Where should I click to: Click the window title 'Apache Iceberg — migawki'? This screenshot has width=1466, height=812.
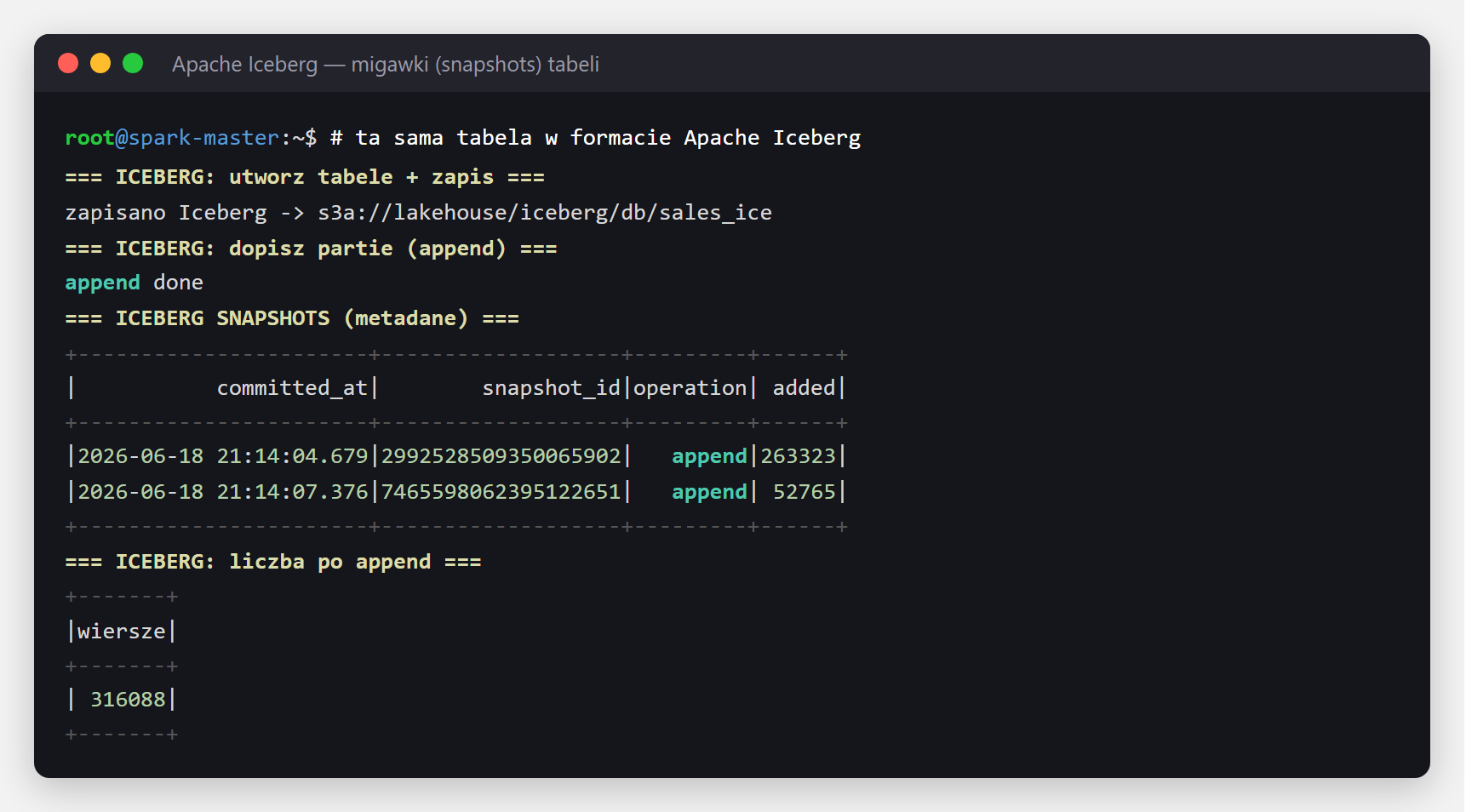tap(386, 65)
